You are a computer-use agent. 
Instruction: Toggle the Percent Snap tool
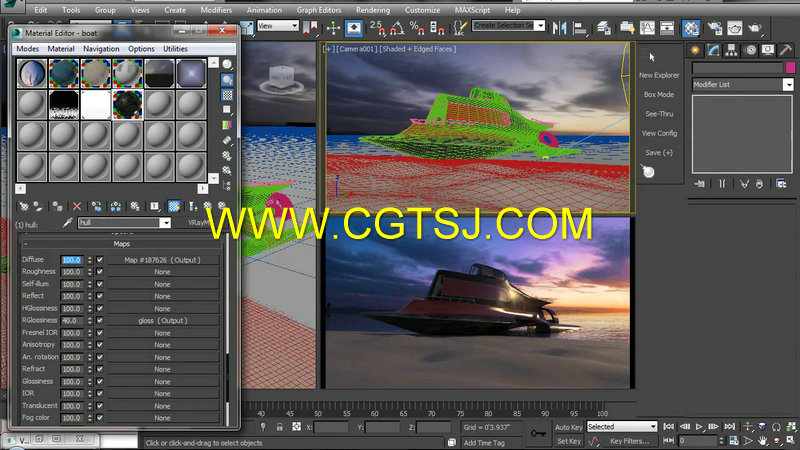[417, 28]
